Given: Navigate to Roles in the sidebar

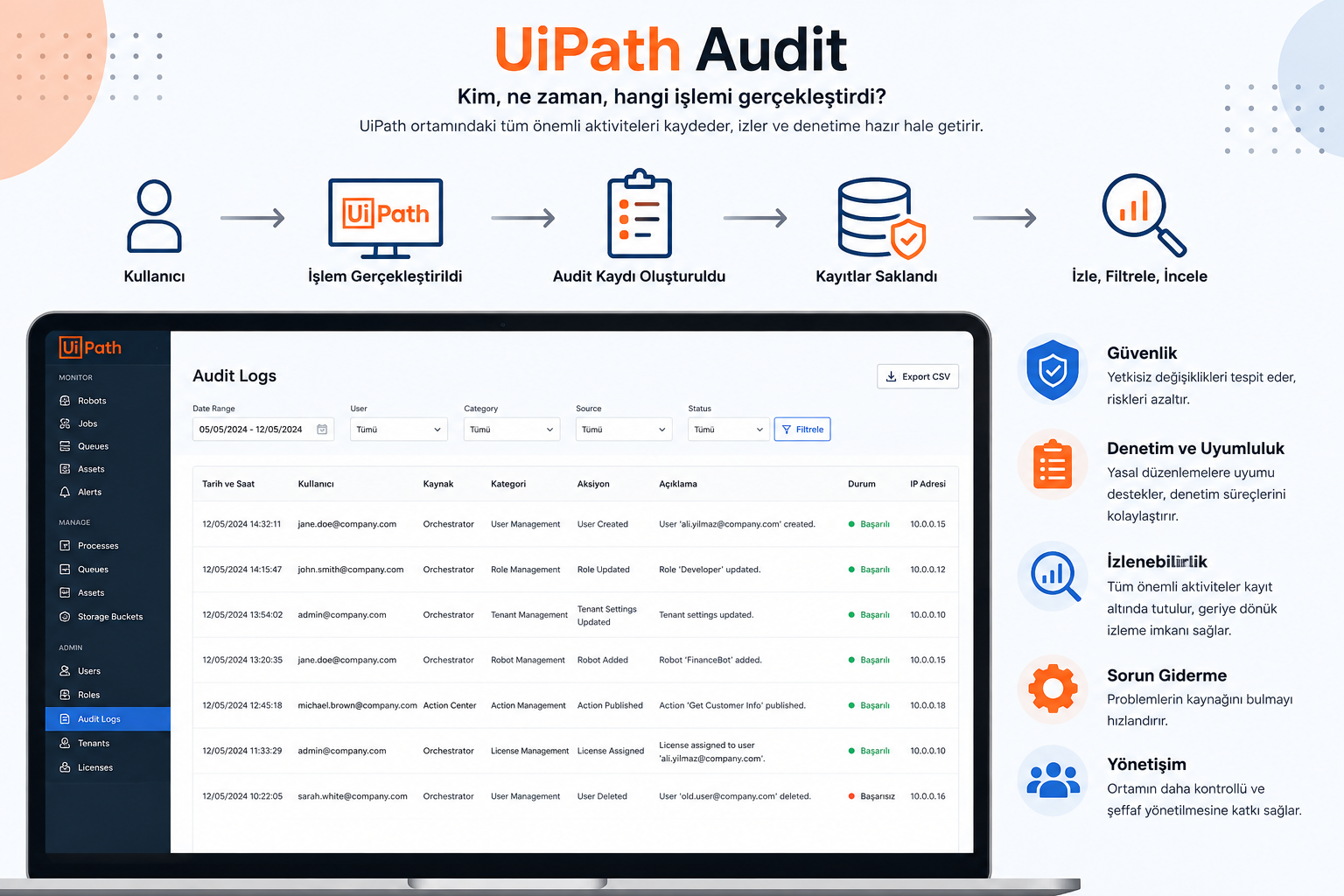Looking at the screenshot, I should (x=88, y=695).
